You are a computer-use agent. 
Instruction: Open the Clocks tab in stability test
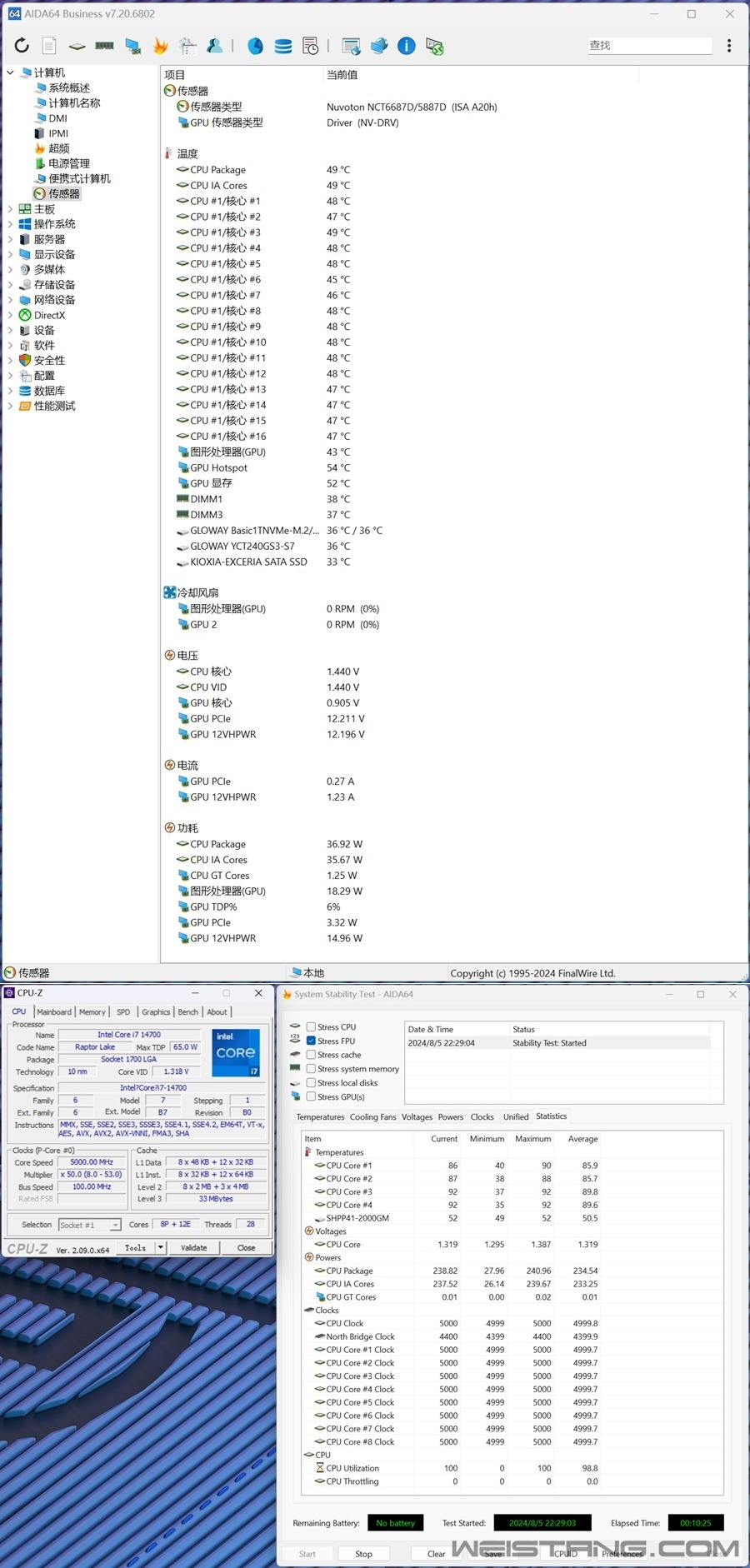tap(482, 1117)
